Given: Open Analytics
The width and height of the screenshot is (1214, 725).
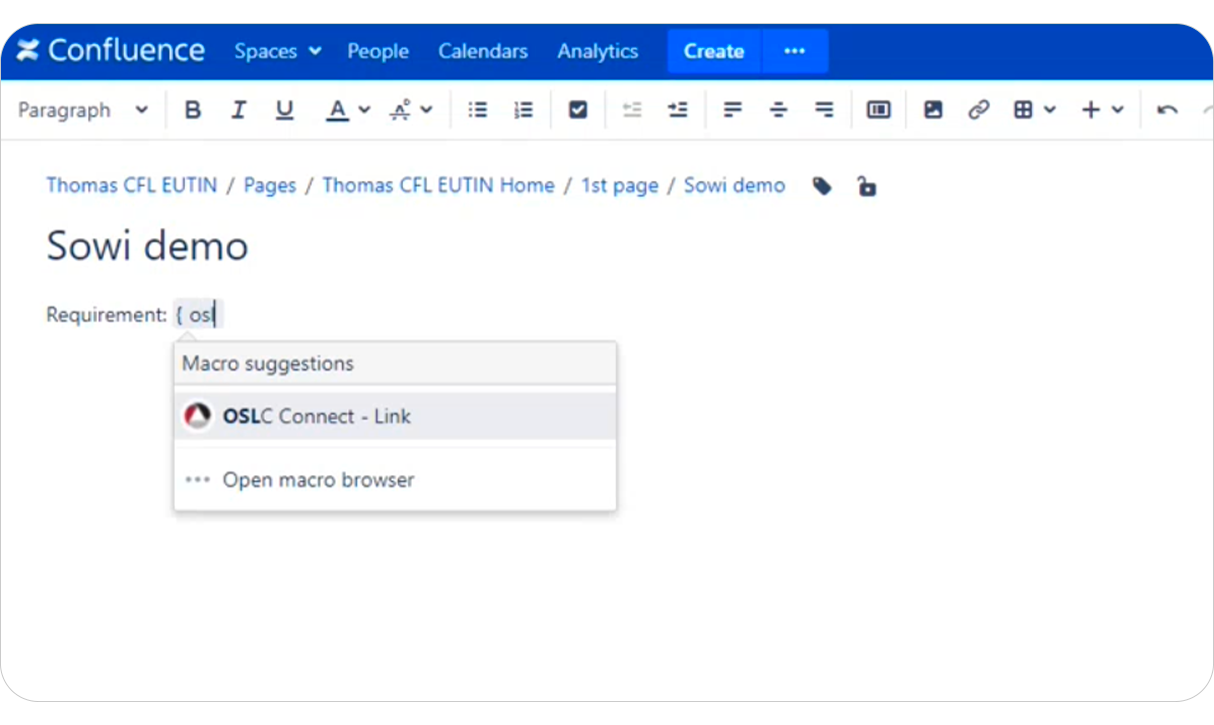Looking at the screenshot, I should click(598, 51).
